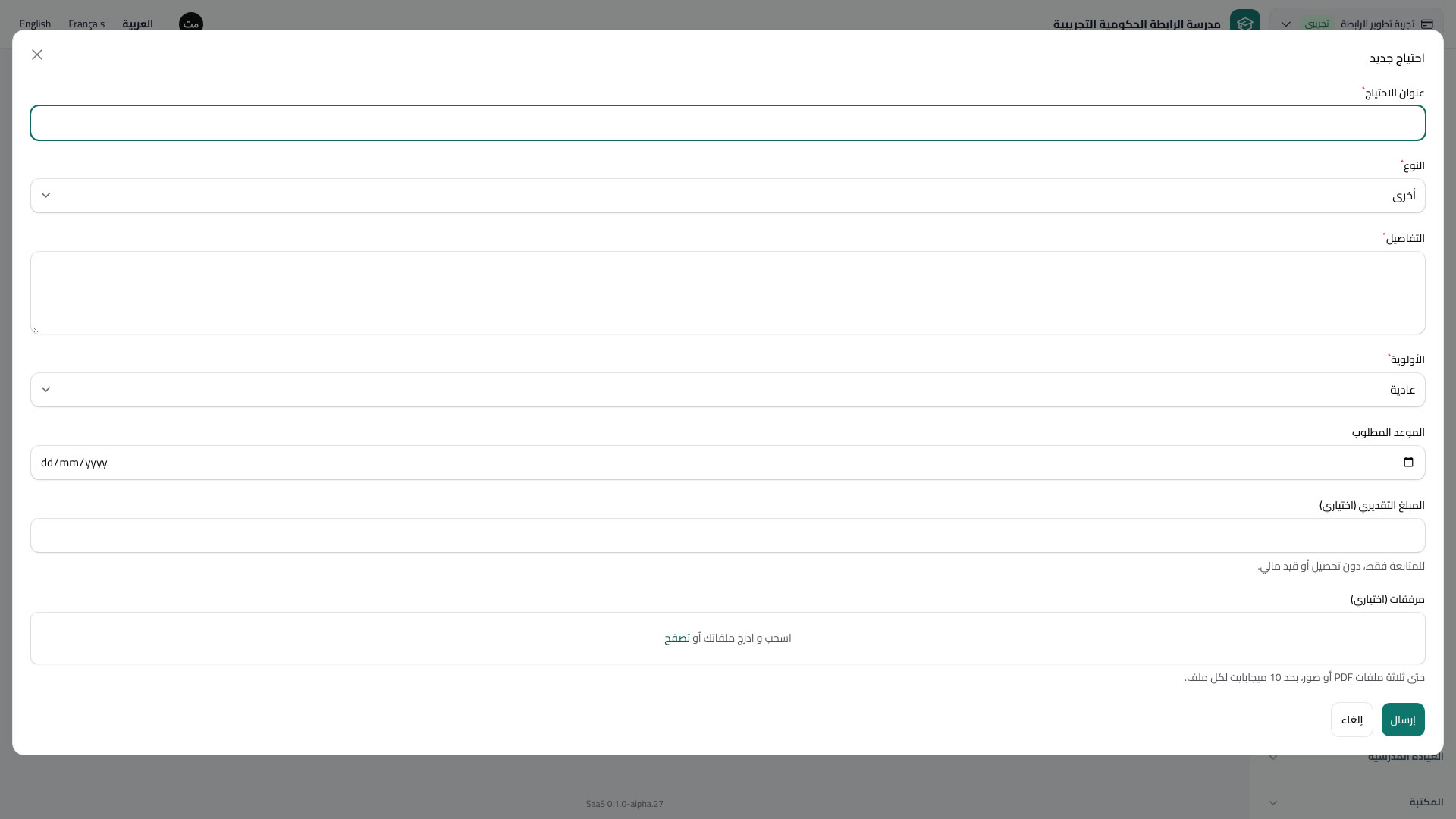Switch language to English
The height and width of the screenshot is (819, 1456).
pyautogui.click(x=35, y=24)
